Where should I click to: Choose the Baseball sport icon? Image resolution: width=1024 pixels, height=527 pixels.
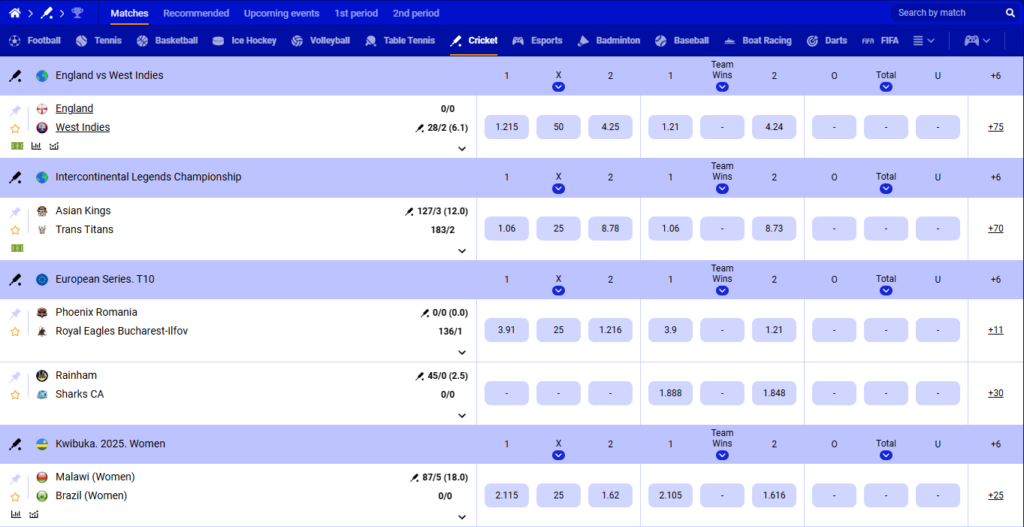tap(661, 40)
